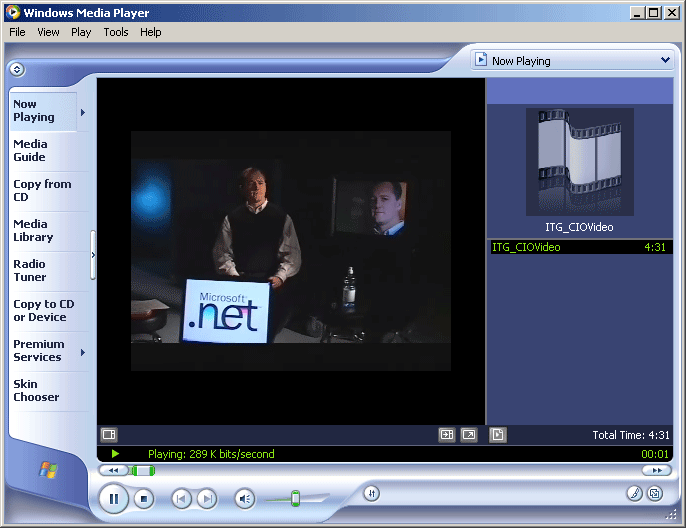Click the video fit-to-window size icon
Viewport: 686px width, 528px height.
tap(447, 434)
